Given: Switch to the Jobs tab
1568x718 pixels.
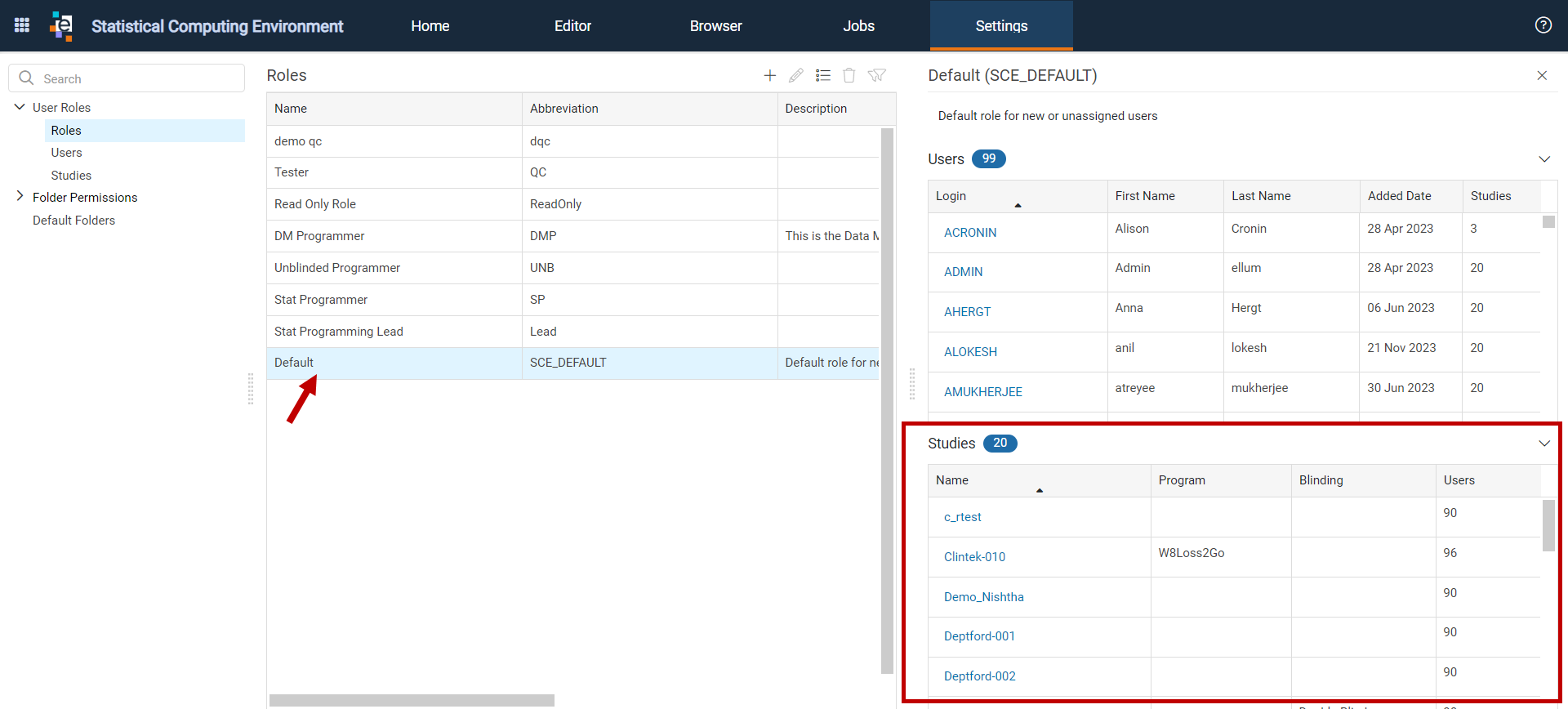Looking at the screenshot, I should click(858, 26).
